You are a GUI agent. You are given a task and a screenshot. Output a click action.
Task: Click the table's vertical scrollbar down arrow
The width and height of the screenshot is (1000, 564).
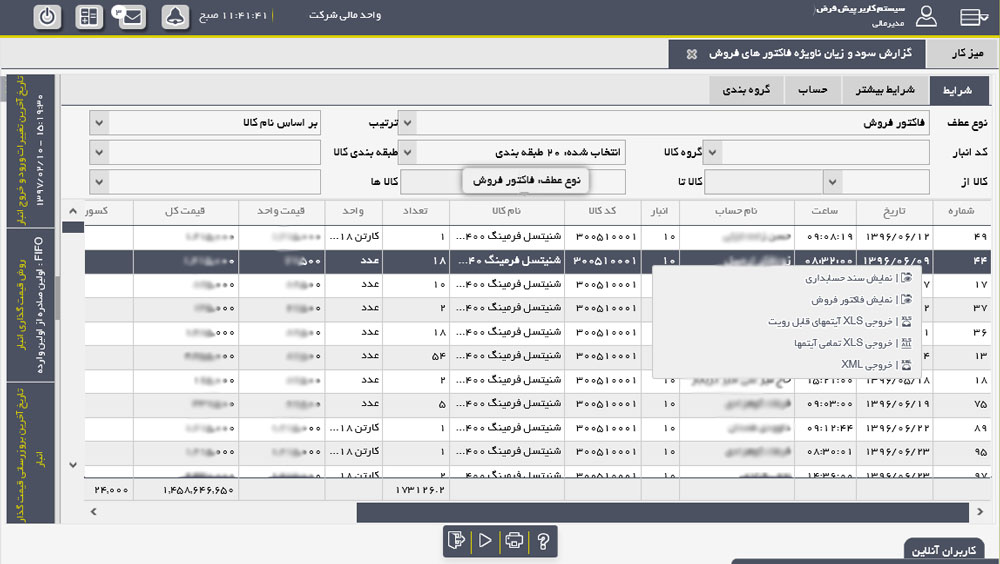pyautogui.click(x=73, y=465)
